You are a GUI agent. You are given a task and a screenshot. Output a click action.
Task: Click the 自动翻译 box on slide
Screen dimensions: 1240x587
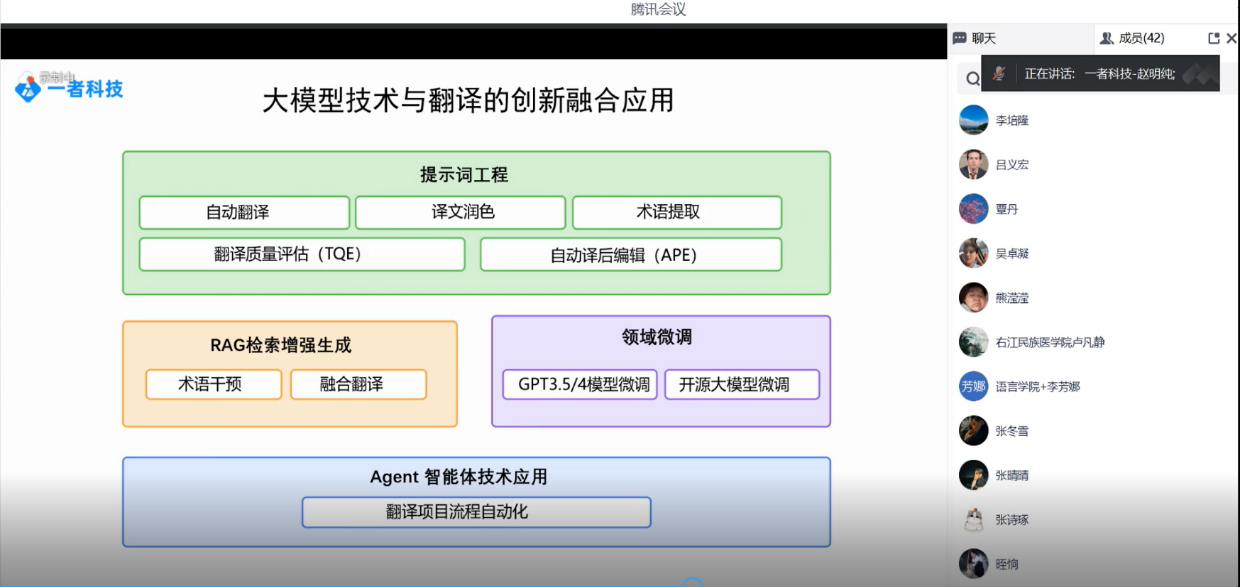pos(244,212)
